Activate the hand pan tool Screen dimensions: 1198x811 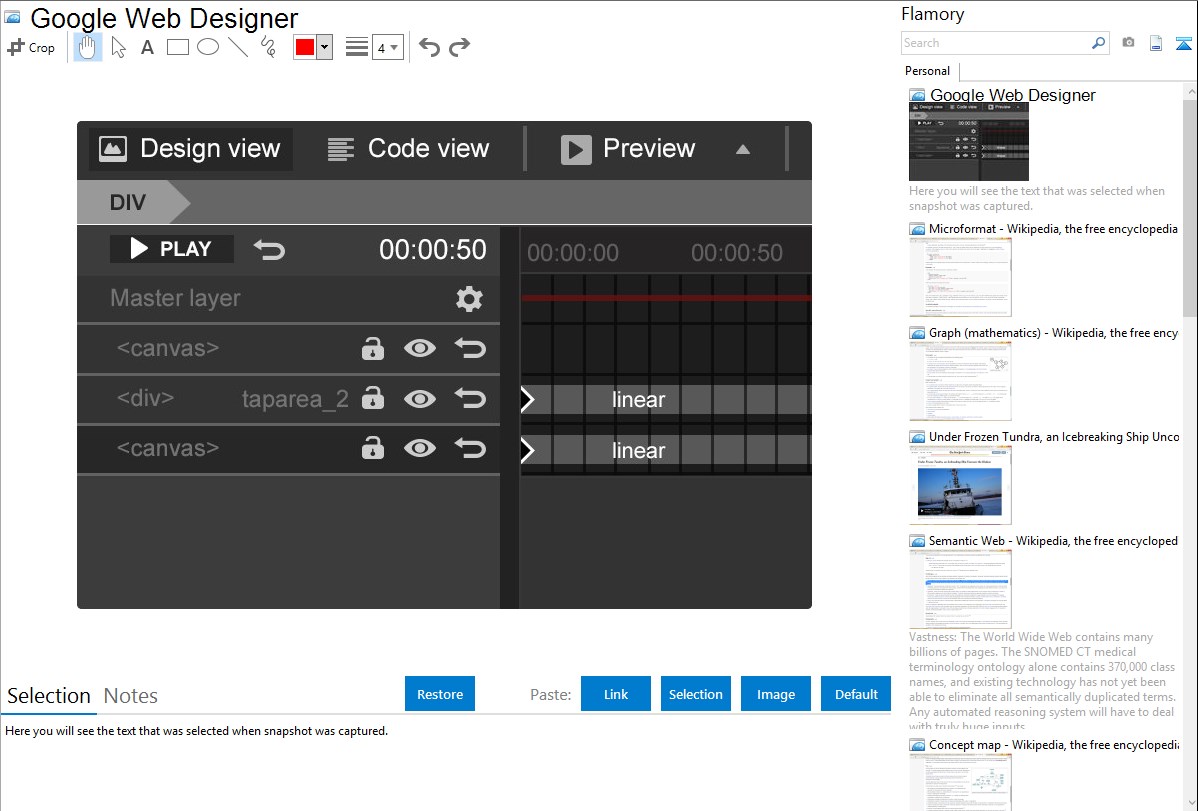point(88,47)
